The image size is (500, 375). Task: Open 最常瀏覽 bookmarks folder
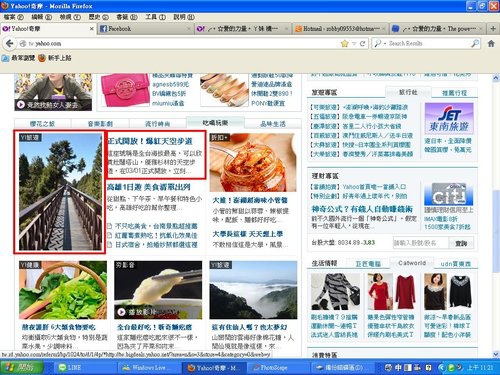pos(19,58)
